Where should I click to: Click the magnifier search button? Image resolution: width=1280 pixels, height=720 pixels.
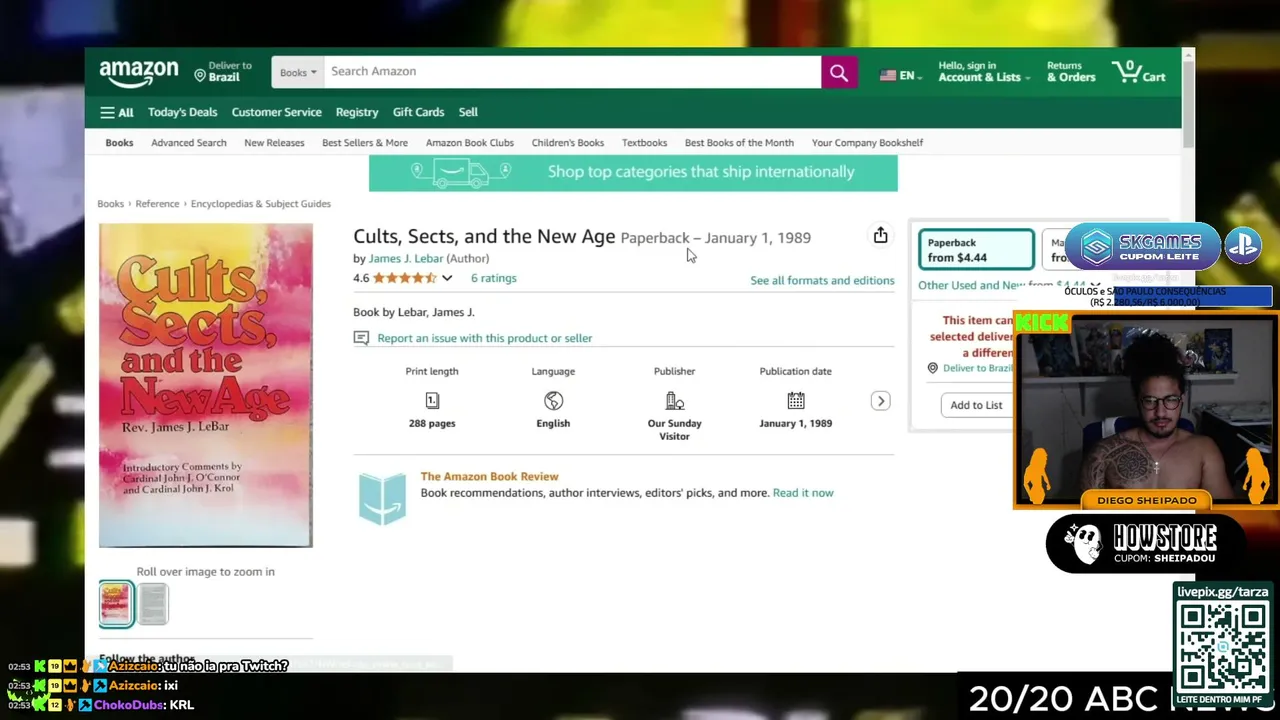click(839, 72)
